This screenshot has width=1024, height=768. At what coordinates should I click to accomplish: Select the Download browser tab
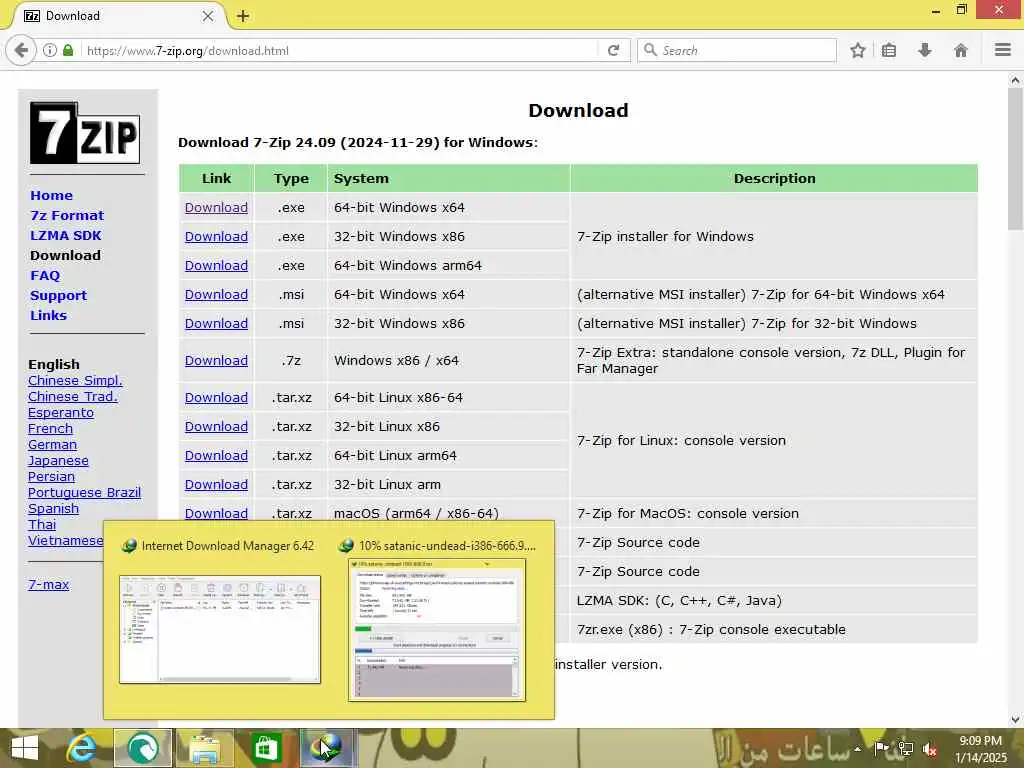[118, 16]
